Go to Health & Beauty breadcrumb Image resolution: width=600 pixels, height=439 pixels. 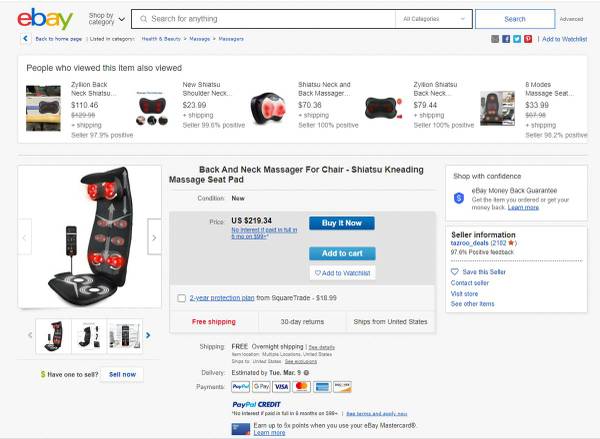click(x=161, y=39)
